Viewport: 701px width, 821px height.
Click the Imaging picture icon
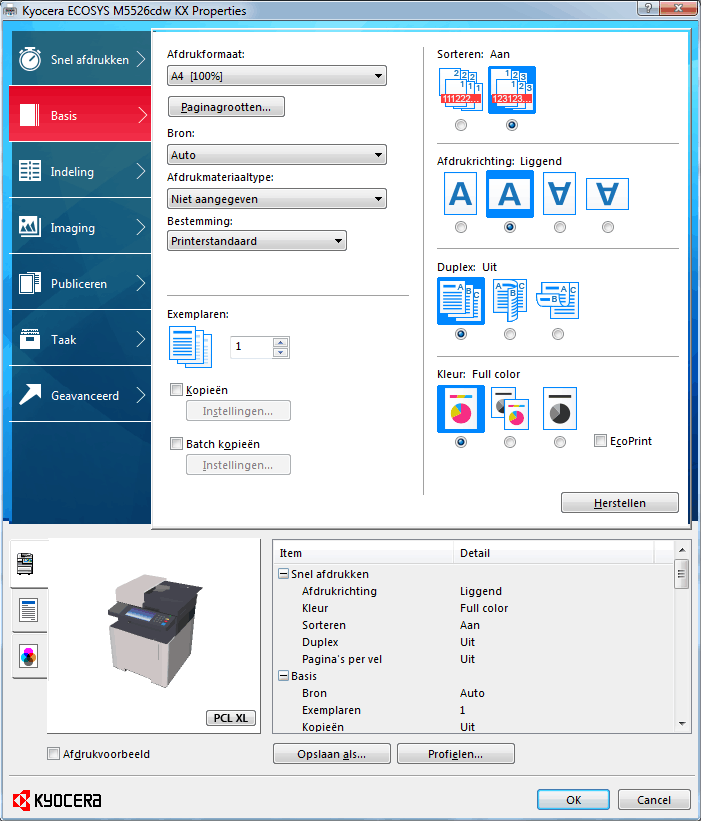tap(30, 227)
